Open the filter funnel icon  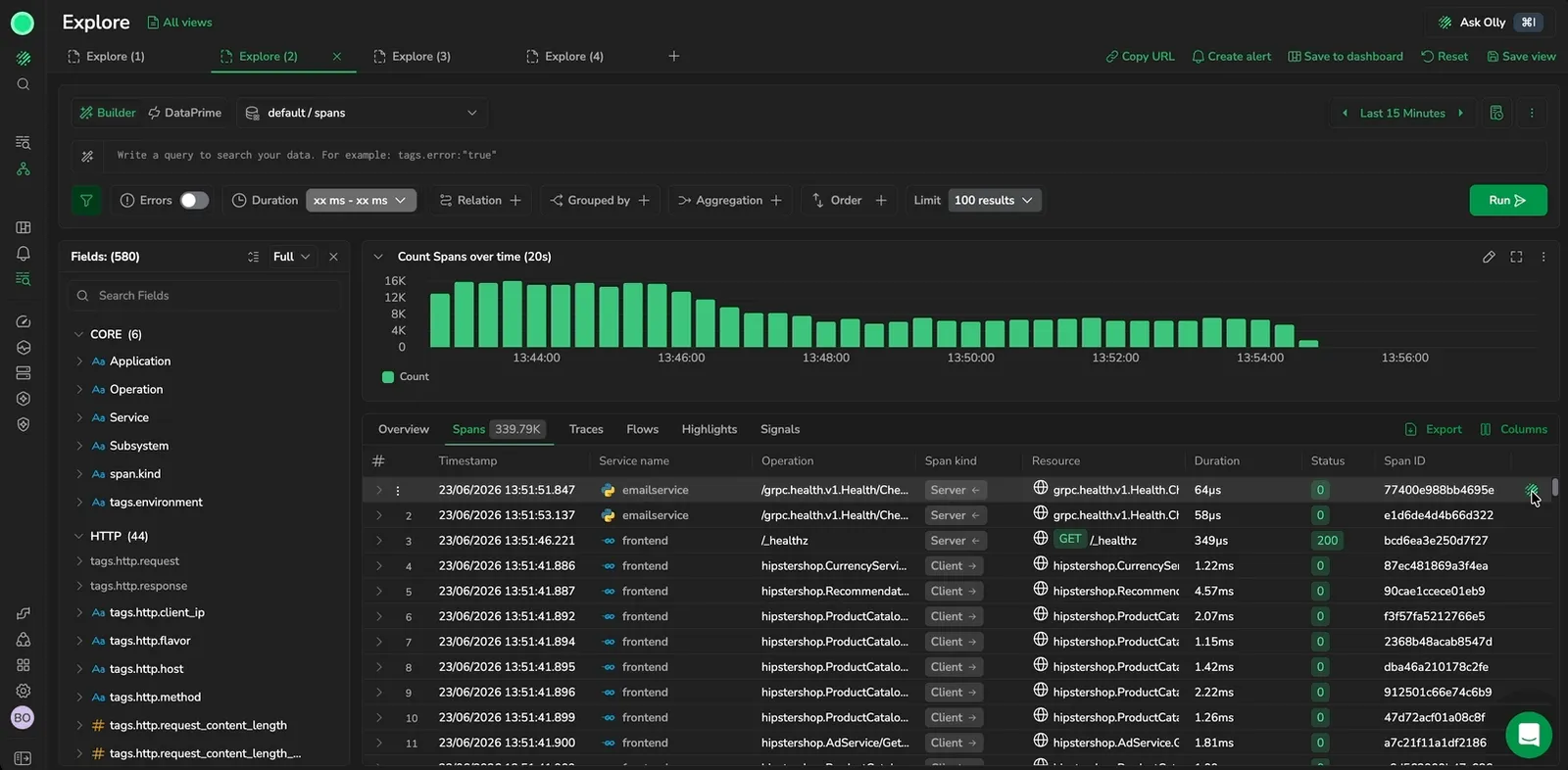86,200
